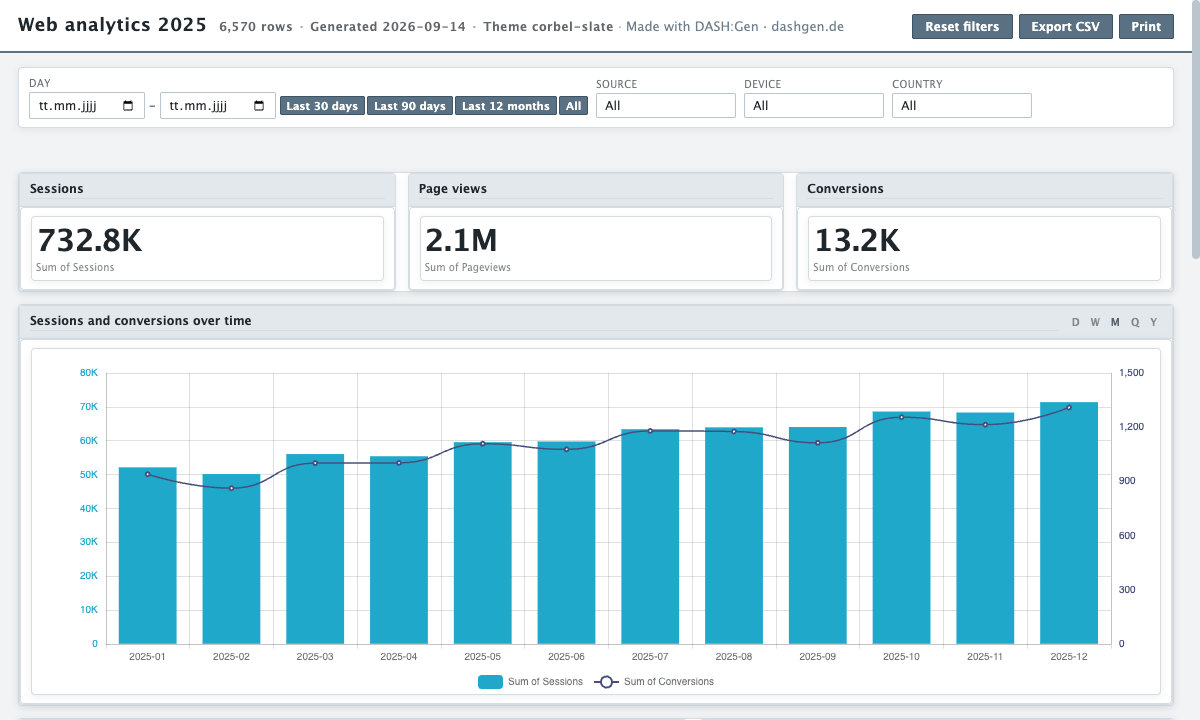
Task: Apply the Last 12 months filter
Action: click(x=506, y=106)
